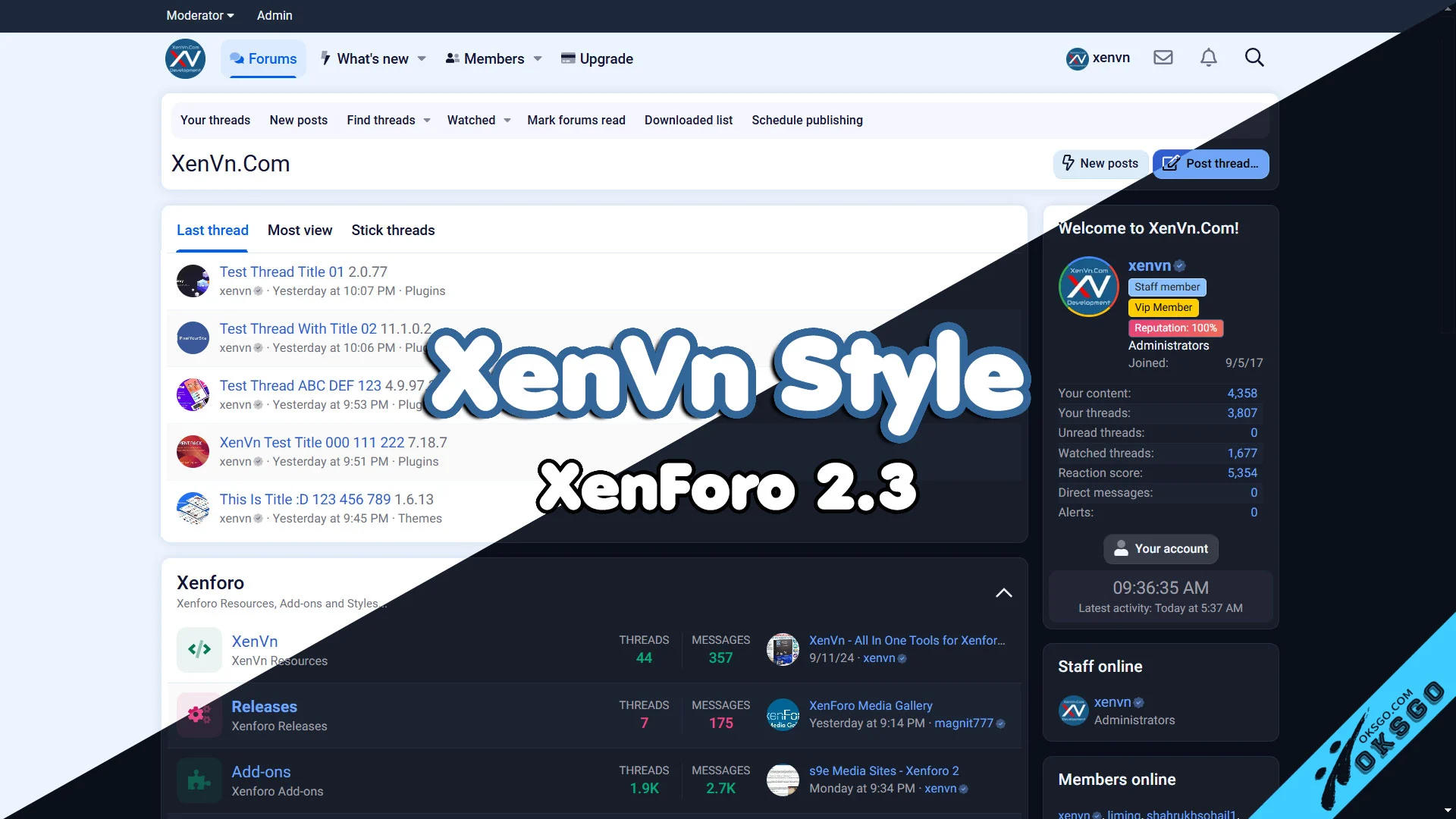Screen dimensions: 1456x819
Task: Open thread Test Thread ABC DEF 123
Action: tap(300, 385)
